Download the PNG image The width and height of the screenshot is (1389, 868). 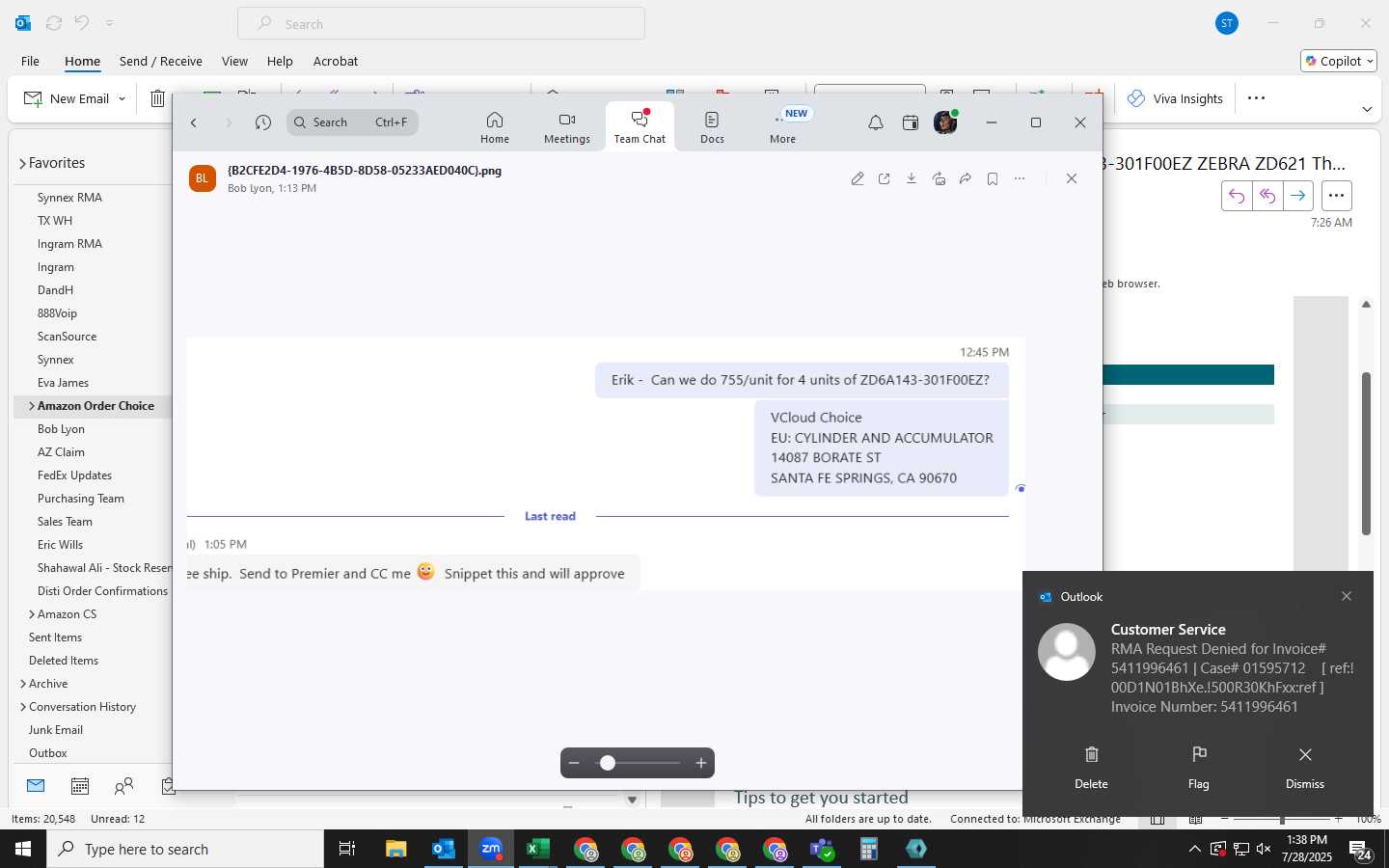pyautogui.click(x=912, y=178)
